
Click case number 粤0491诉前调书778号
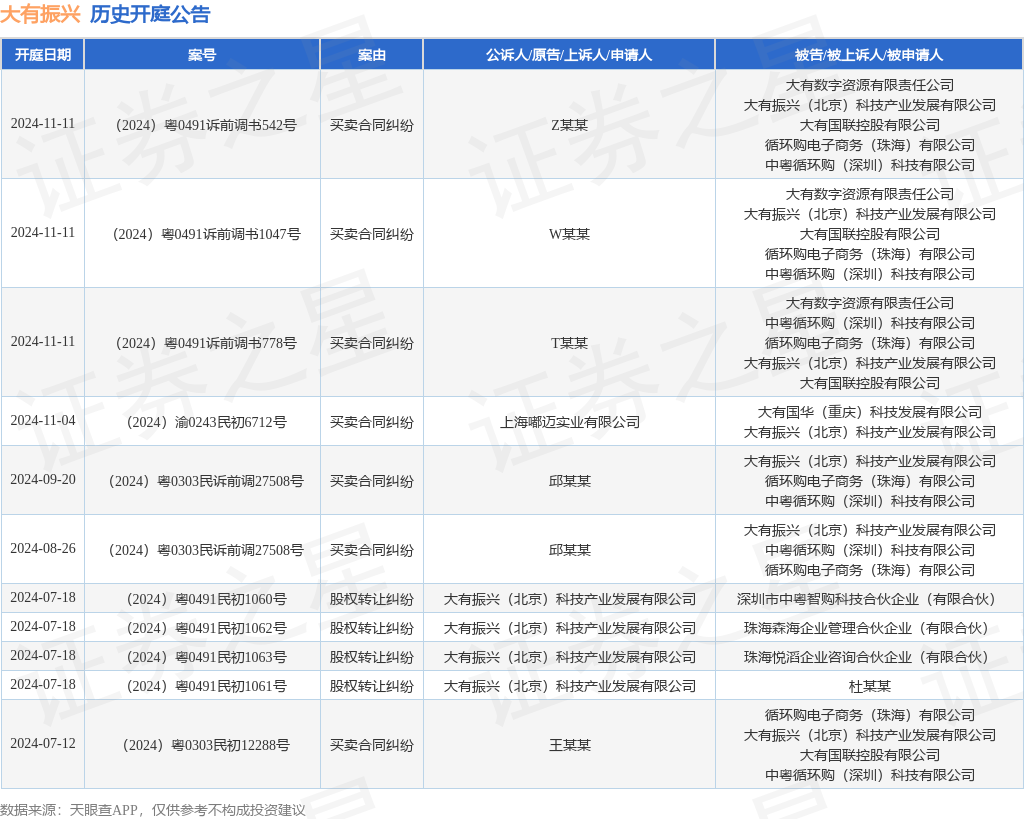pyautogui.click(x=206, y=343)
